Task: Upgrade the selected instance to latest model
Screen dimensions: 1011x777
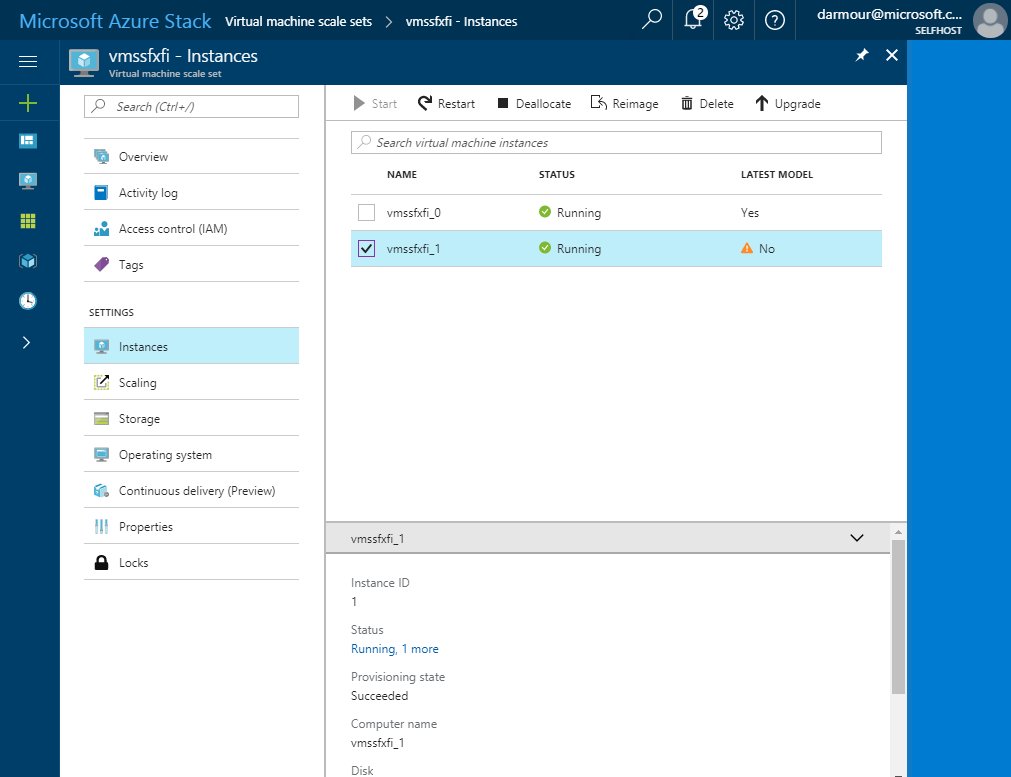Action: [x=788, y=104]
